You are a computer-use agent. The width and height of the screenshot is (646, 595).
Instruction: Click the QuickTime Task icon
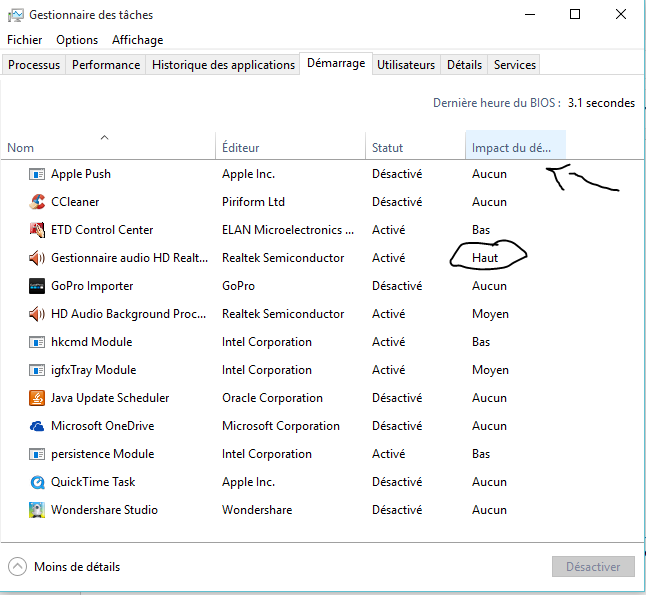coord(37,482)
